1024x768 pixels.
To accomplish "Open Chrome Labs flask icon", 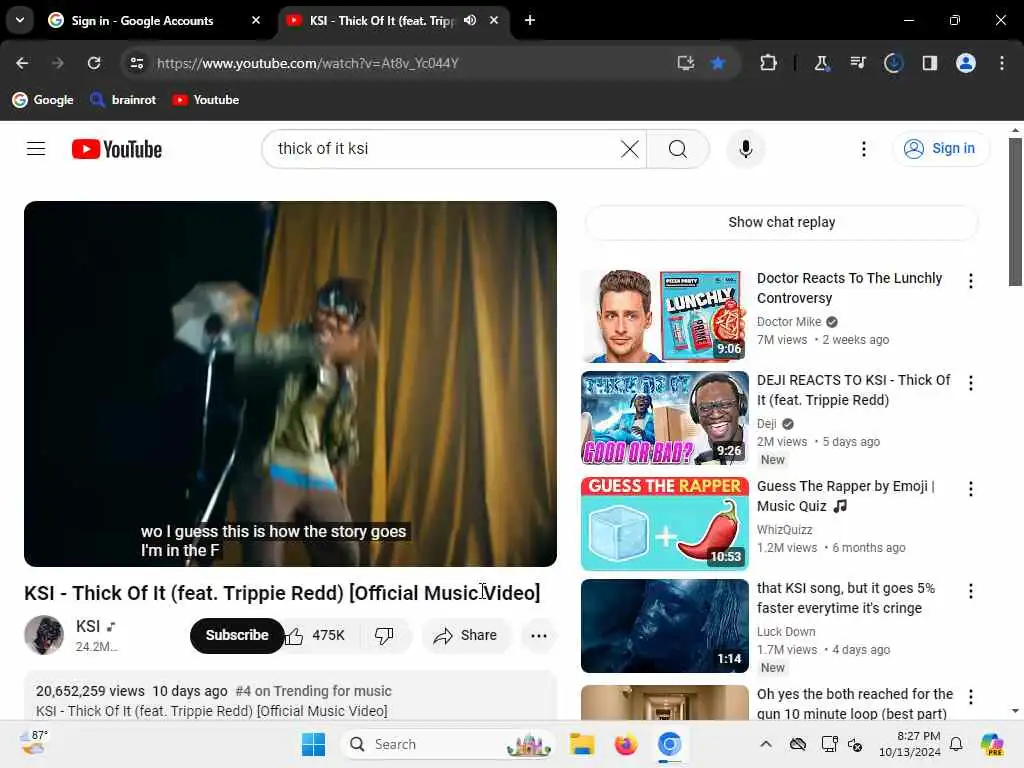I will point(821,63).
